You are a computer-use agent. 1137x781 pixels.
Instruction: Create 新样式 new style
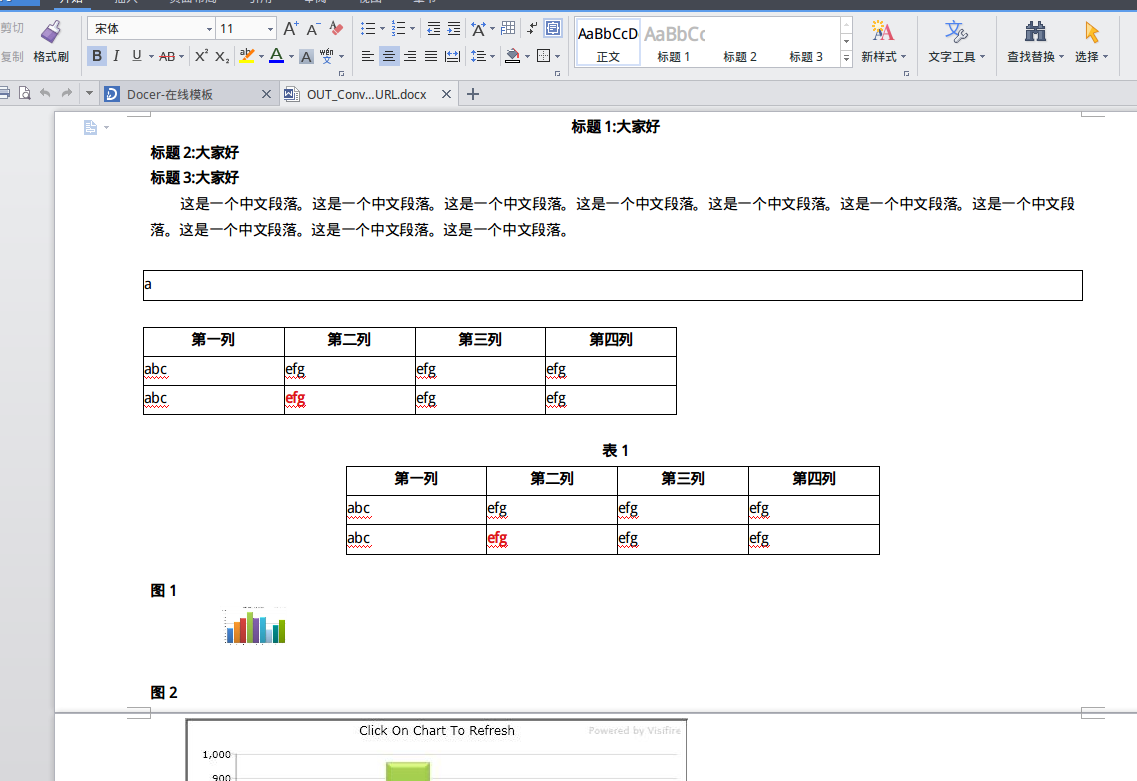883,42
